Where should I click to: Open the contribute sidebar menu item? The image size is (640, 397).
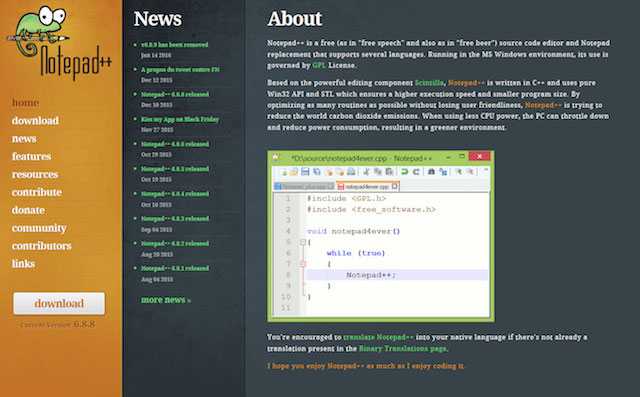tap(37, 192)
